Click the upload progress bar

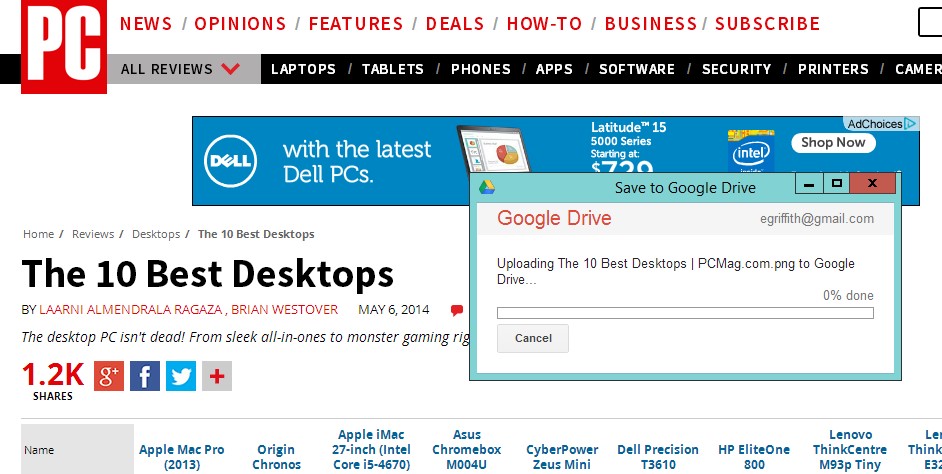click(x=685, y=313)
